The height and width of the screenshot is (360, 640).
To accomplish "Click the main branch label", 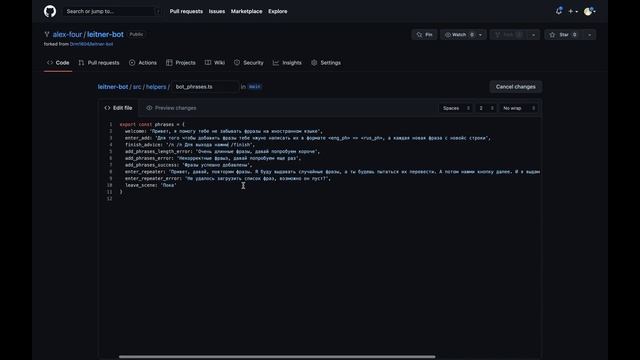I will click(254, 87).
